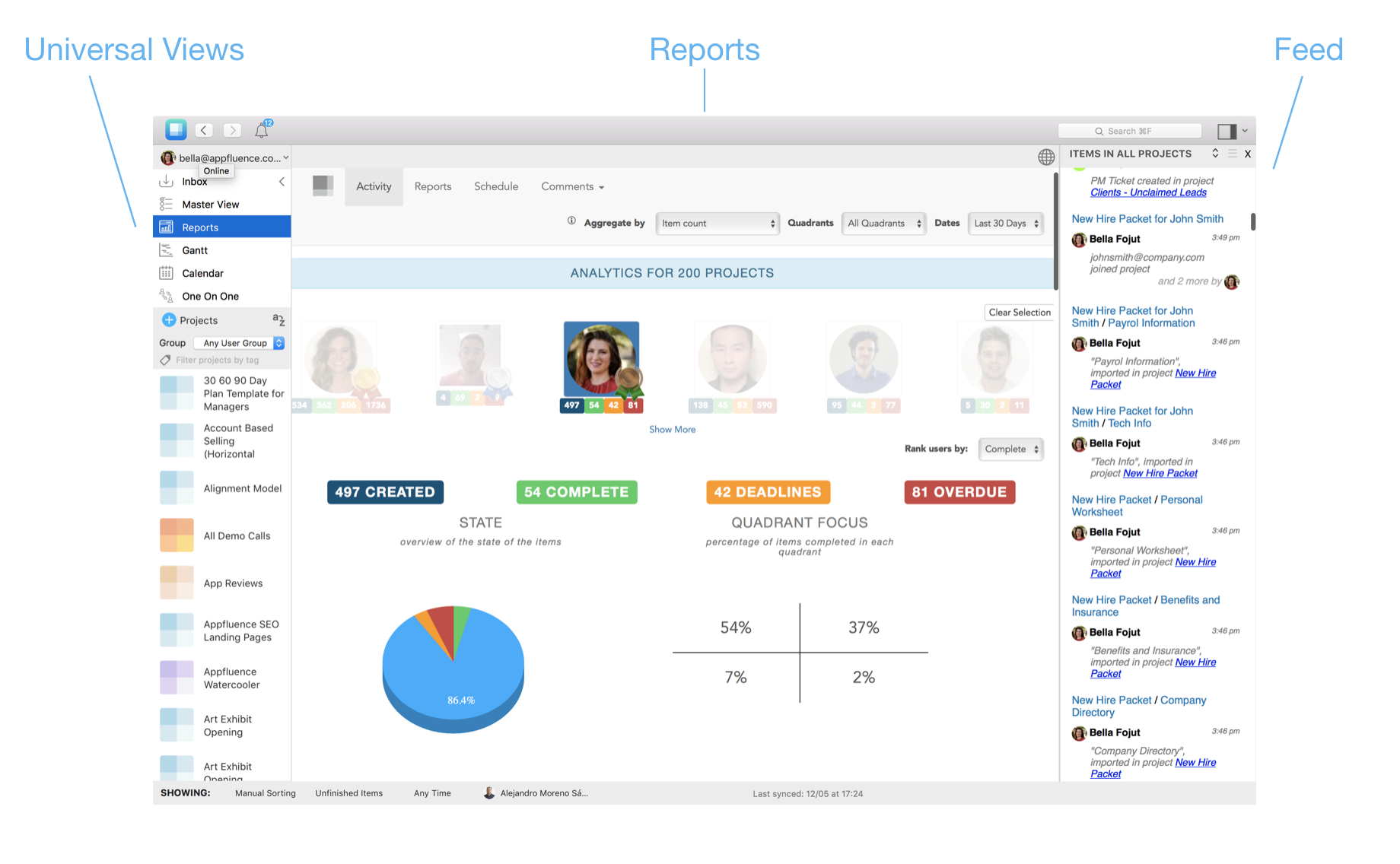Click the Search field in the toolbar

coord(1130,131)
